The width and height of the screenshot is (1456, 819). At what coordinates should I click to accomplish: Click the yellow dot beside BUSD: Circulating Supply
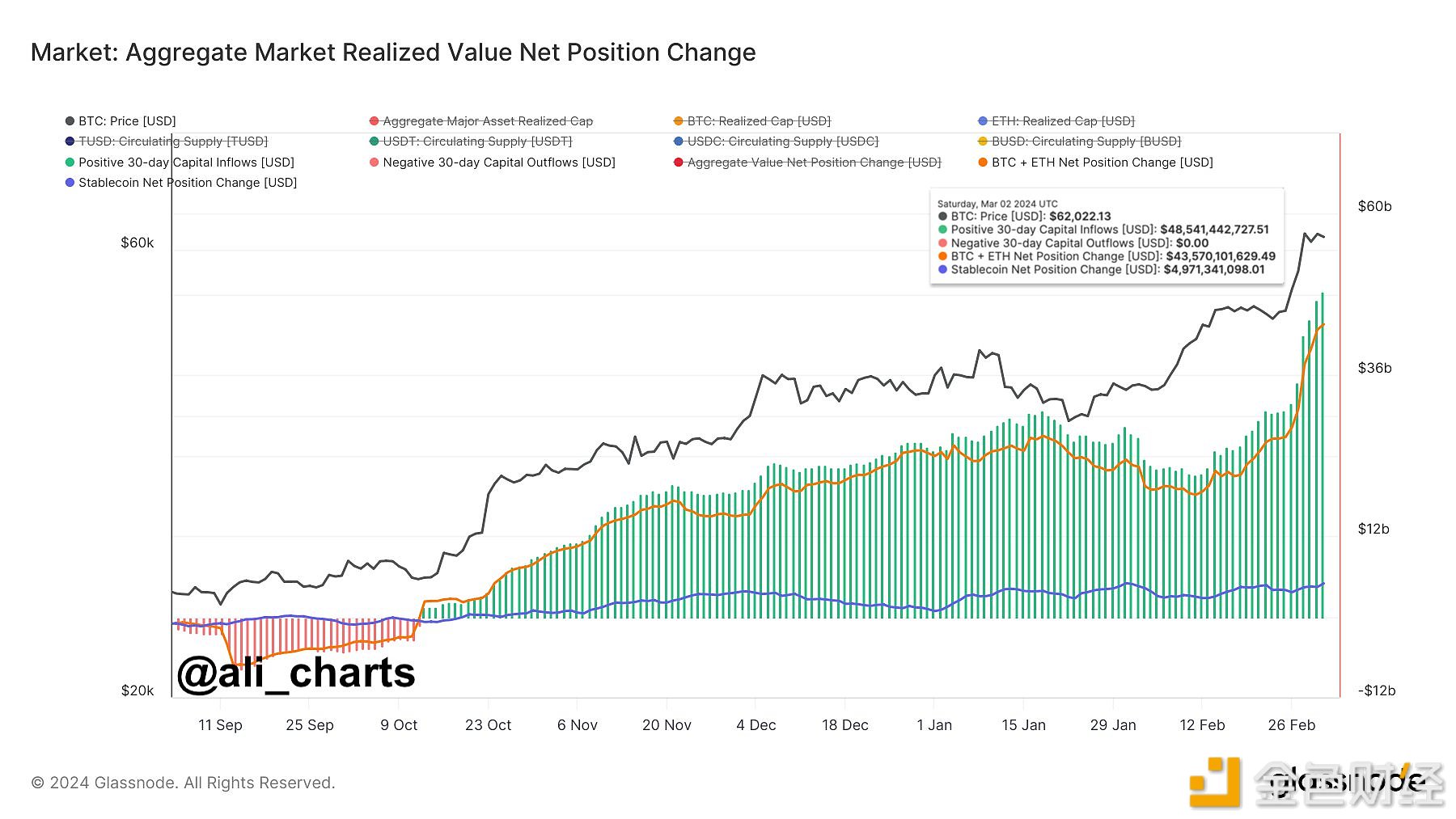(x=983, y=141)
